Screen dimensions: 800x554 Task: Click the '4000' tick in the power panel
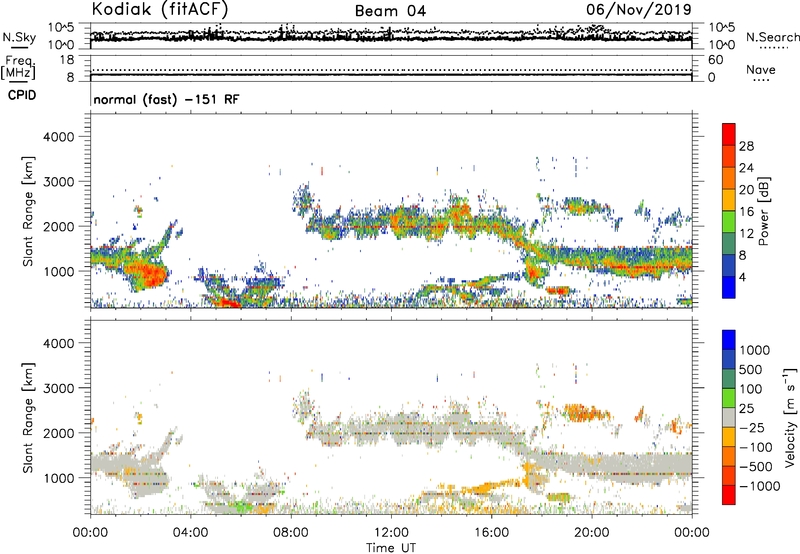pyautogui.click(x=58, y=137)
